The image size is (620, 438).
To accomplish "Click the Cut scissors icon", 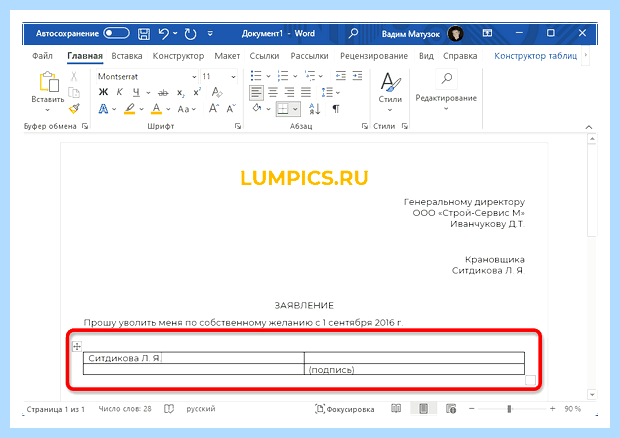I will coord(74,77).
